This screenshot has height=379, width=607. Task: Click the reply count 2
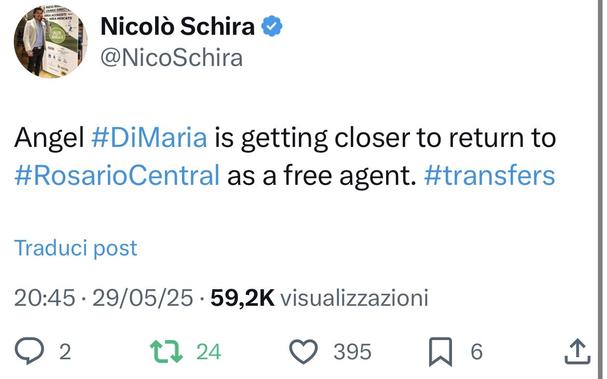[x=65, y=352]
